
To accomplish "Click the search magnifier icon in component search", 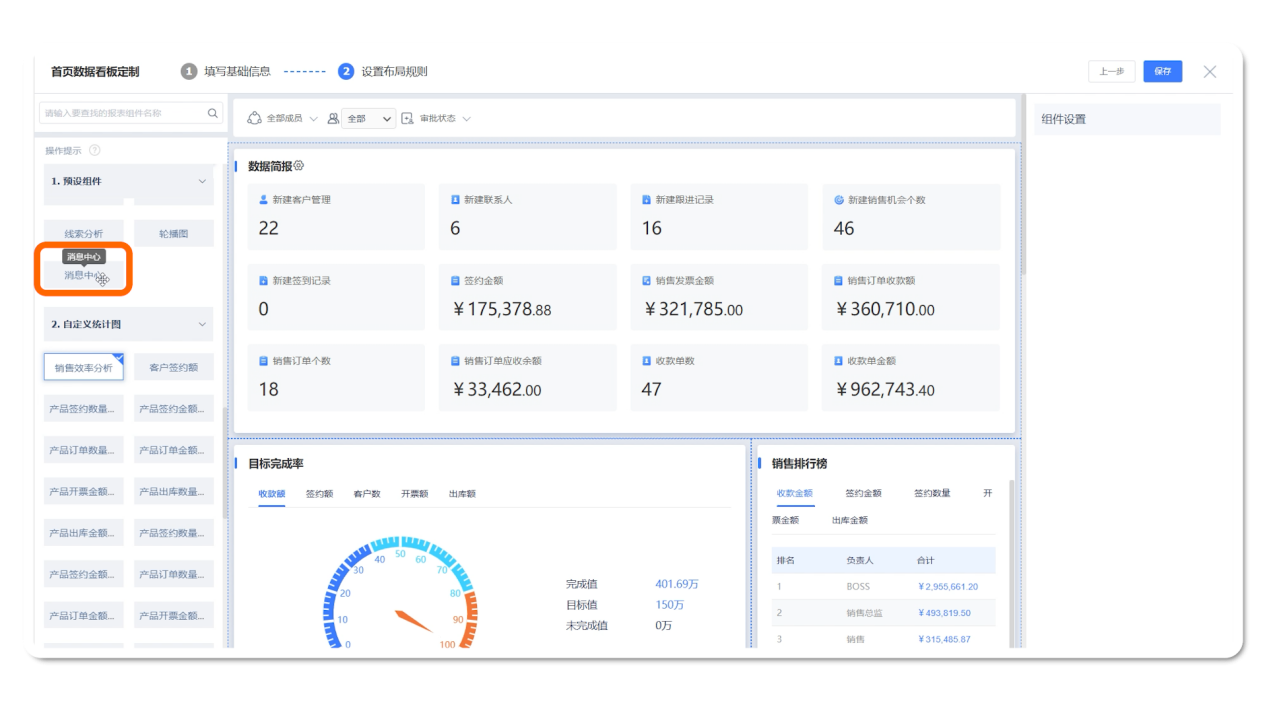I will coord(212,114).
